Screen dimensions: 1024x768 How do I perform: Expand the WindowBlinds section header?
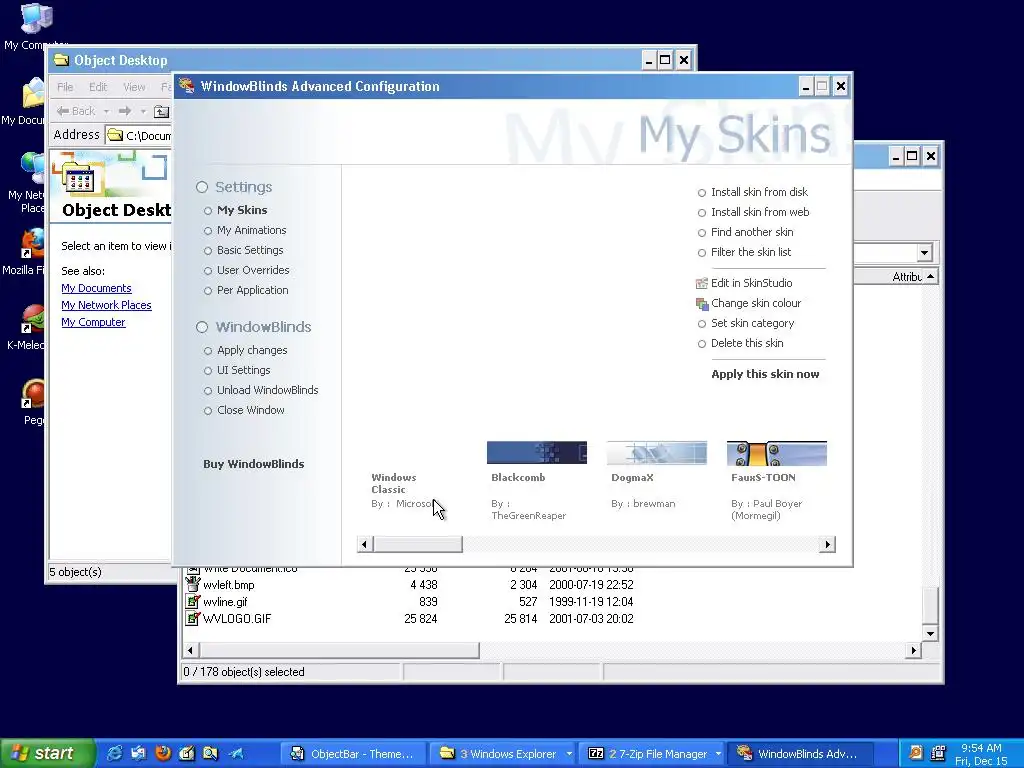263,327
